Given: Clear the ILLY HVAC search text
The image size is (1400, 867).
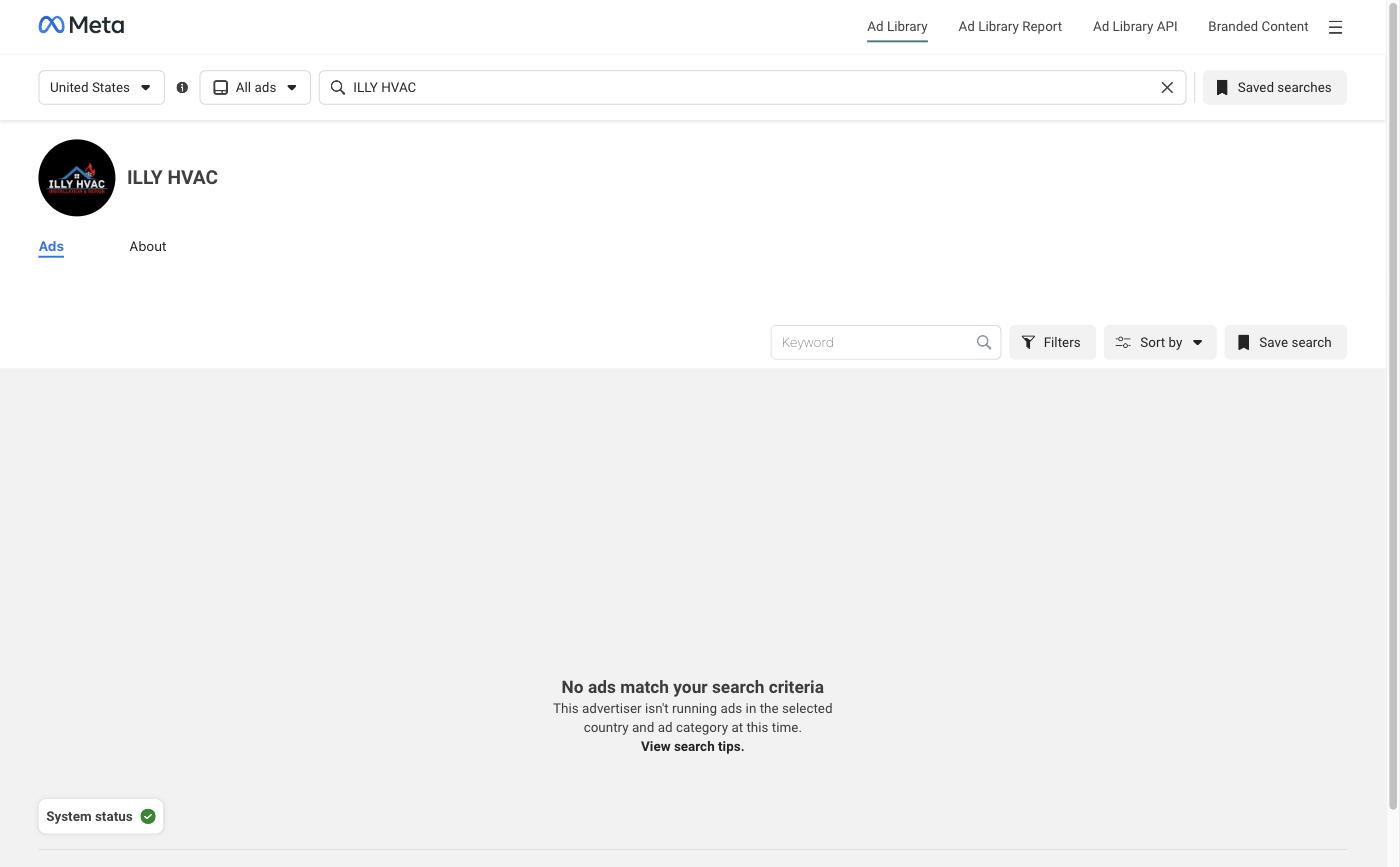Looking at the screenshot, I should 1167,88.
